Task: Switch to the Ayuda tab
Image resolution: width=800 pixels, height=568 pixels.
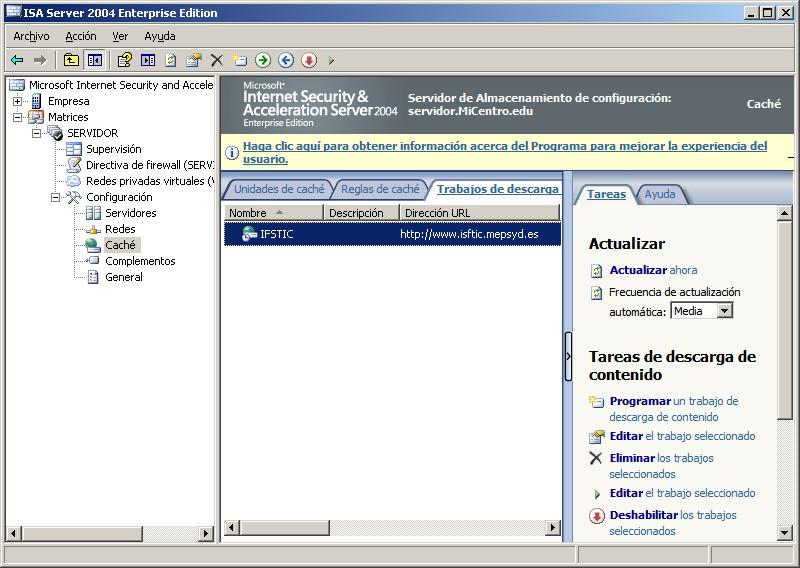Action: click(x=660, y=194)
